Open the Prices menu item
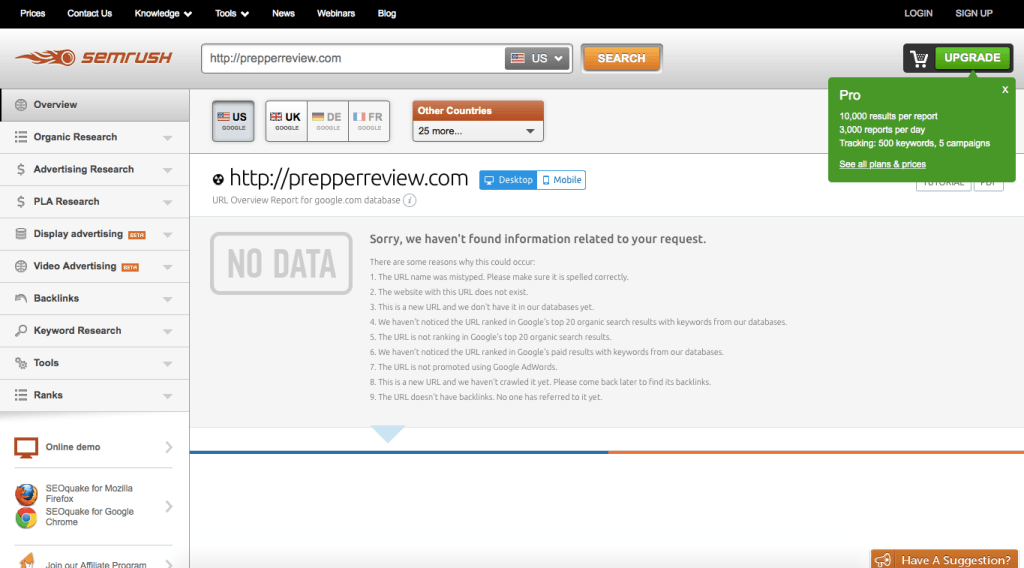Viewport: 1024px width, 568px height. coord(33,13)
